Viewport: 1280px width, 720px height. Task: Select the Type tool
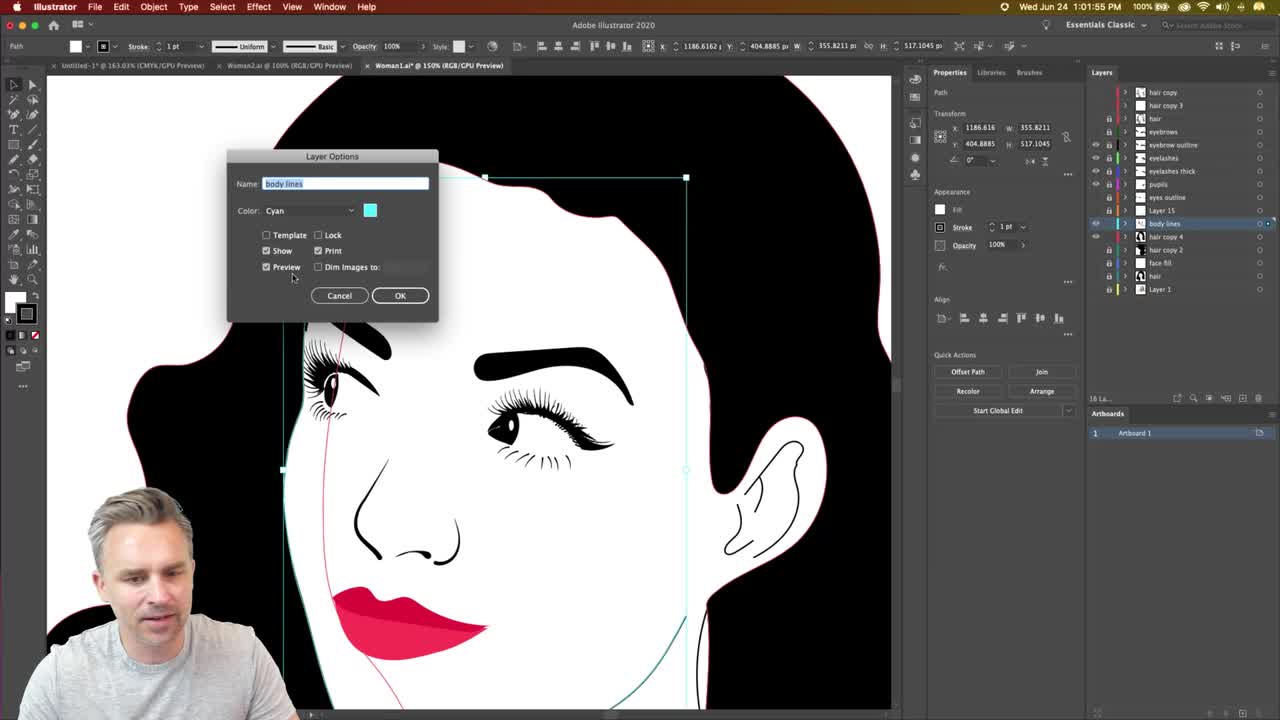[x=13, y=130]
